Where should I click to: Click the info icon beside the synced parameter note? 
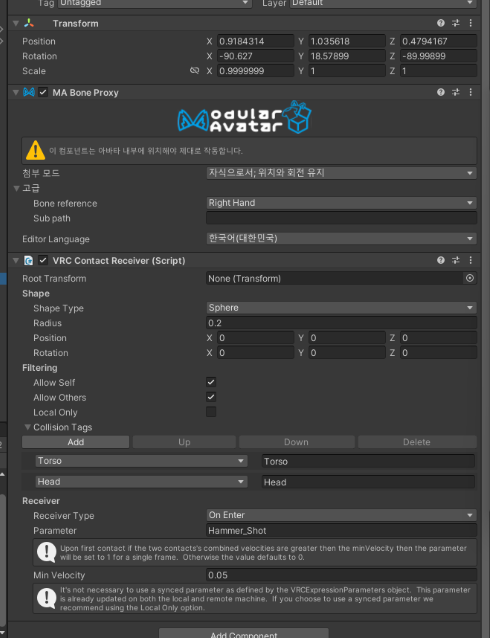point(46,599)
